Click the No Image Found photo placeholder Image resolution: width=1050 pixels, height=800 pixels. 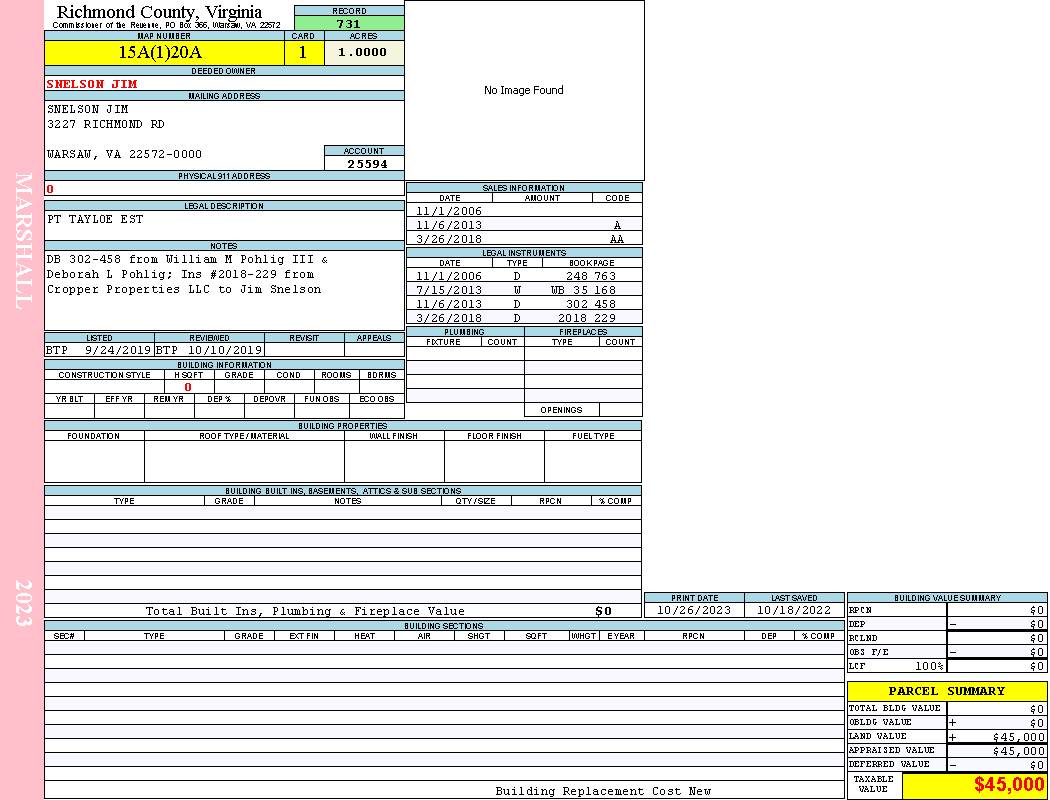pos(523,90)
